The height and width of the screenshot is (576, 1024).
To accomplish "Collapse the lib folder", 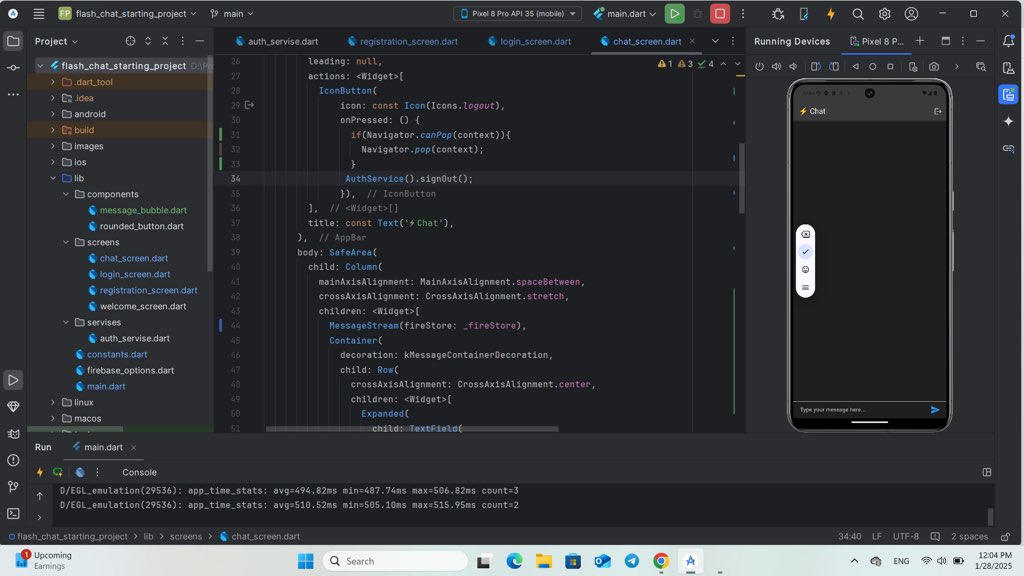I will pyautogui.click(x=53, y=178).
